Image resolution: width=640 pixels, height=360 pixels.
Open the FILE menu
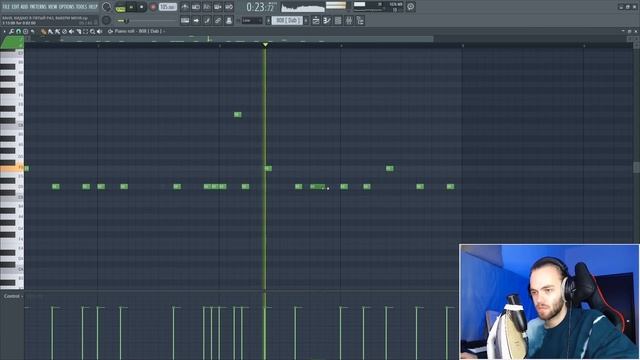point(5,7)
